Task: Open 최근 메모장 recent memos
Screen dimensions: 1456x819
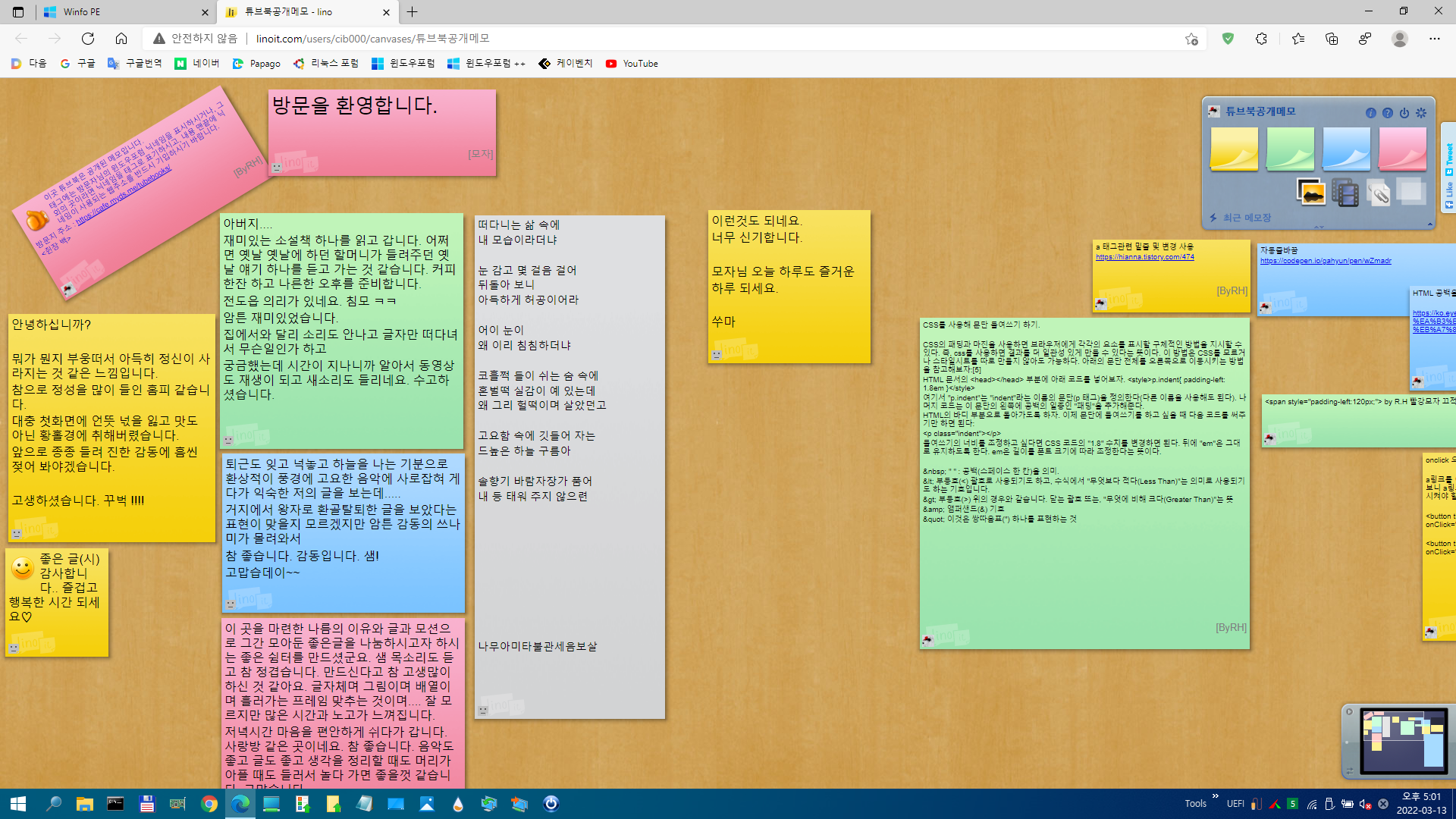Action: point(1247,218)
